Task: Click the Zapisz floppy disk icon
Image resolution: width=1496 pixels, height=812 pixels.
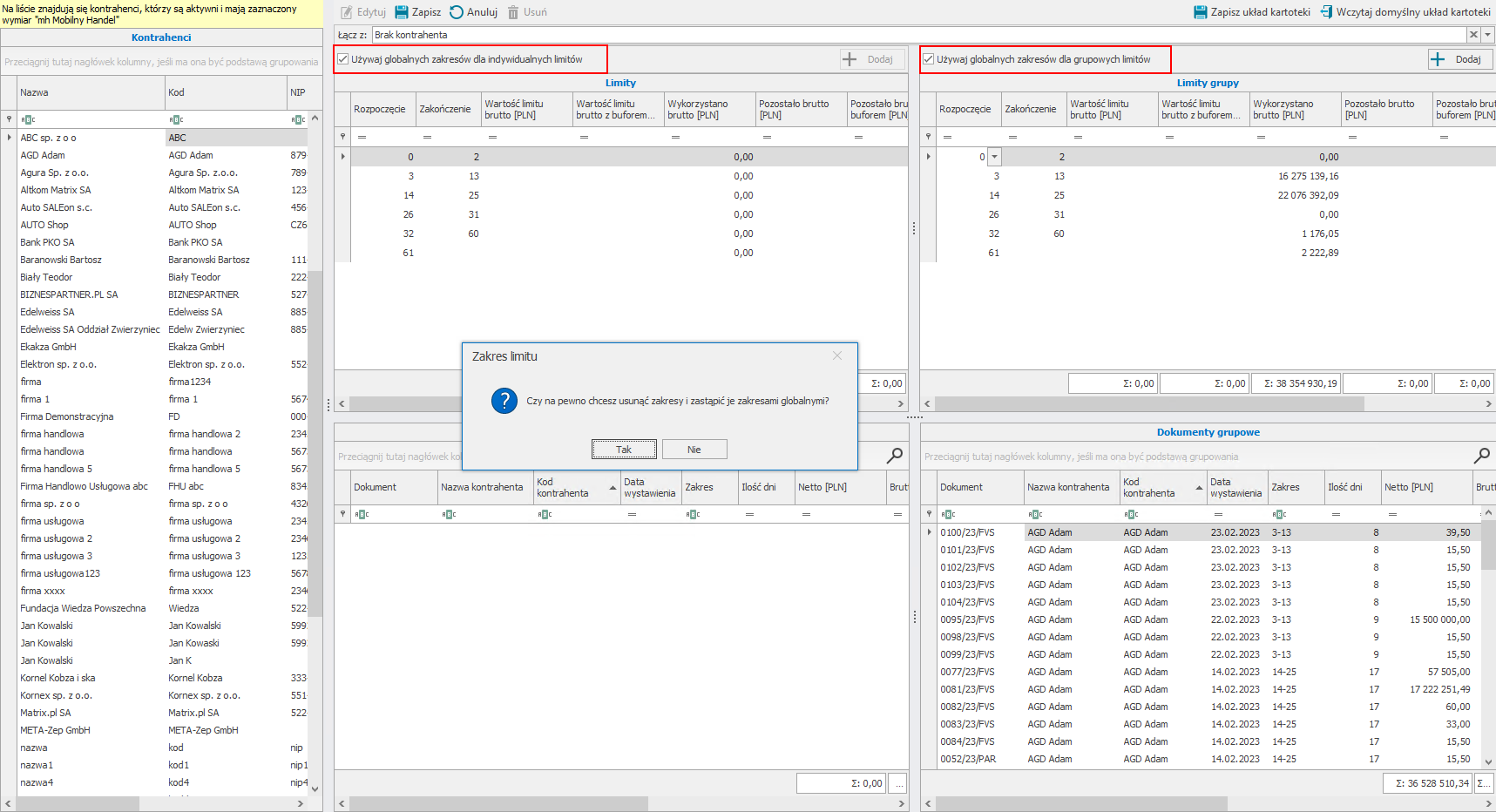Action: pyautogui.click(x=402, y=12)
